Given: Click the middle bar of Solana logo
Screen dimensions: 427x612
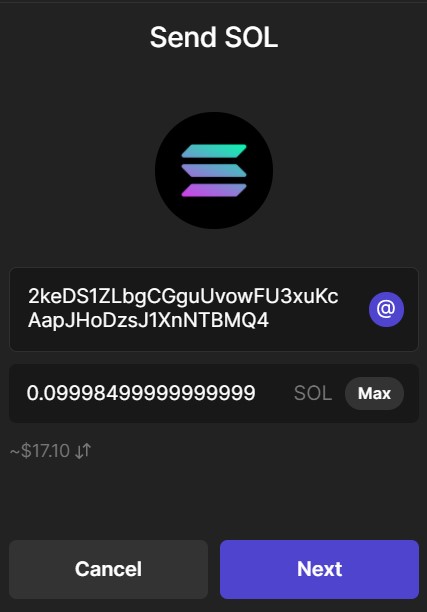Looking at the screenshot, I should [x=214, y=171].
